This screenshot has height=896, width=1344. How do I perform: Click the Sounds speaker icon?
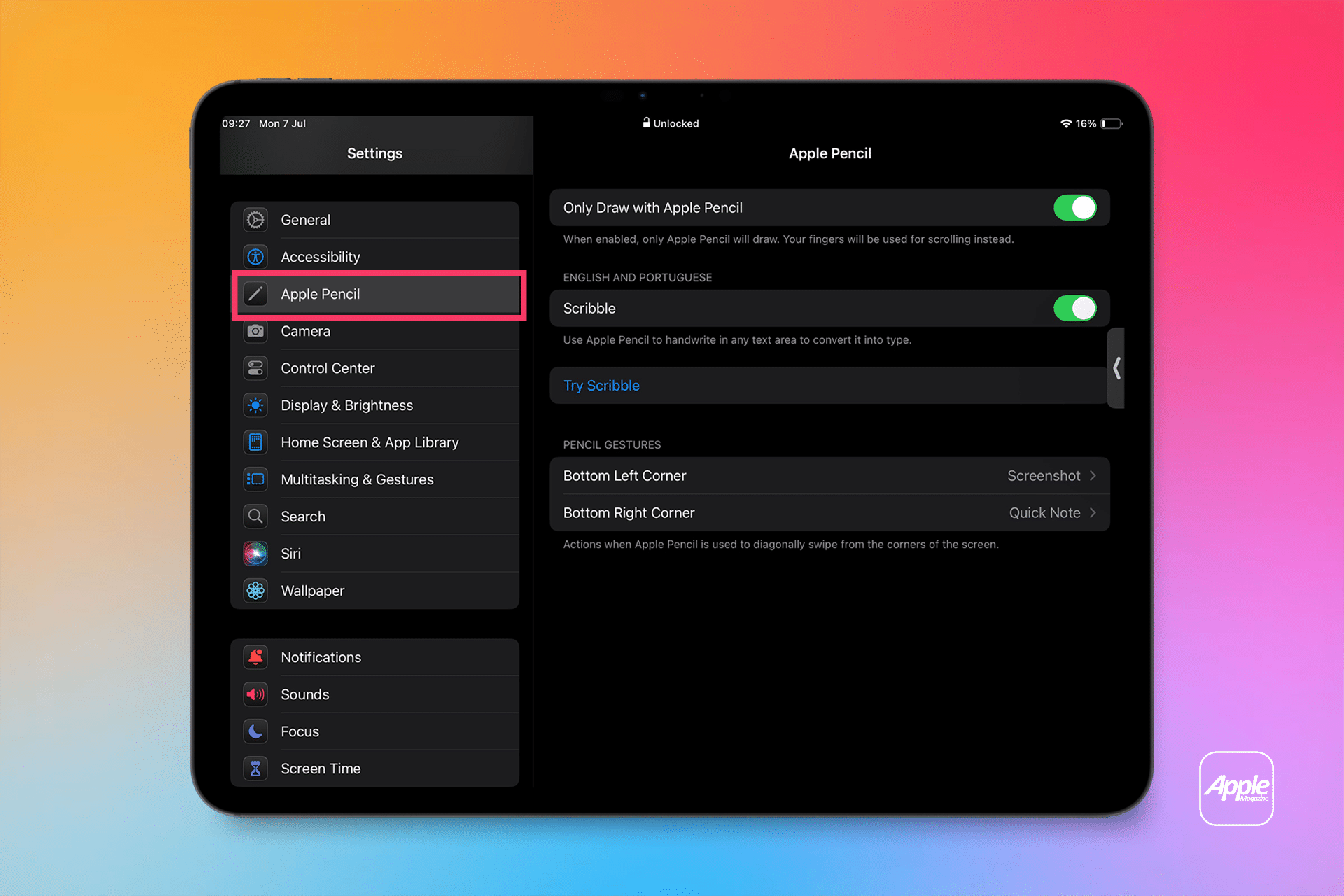(255, 694)
